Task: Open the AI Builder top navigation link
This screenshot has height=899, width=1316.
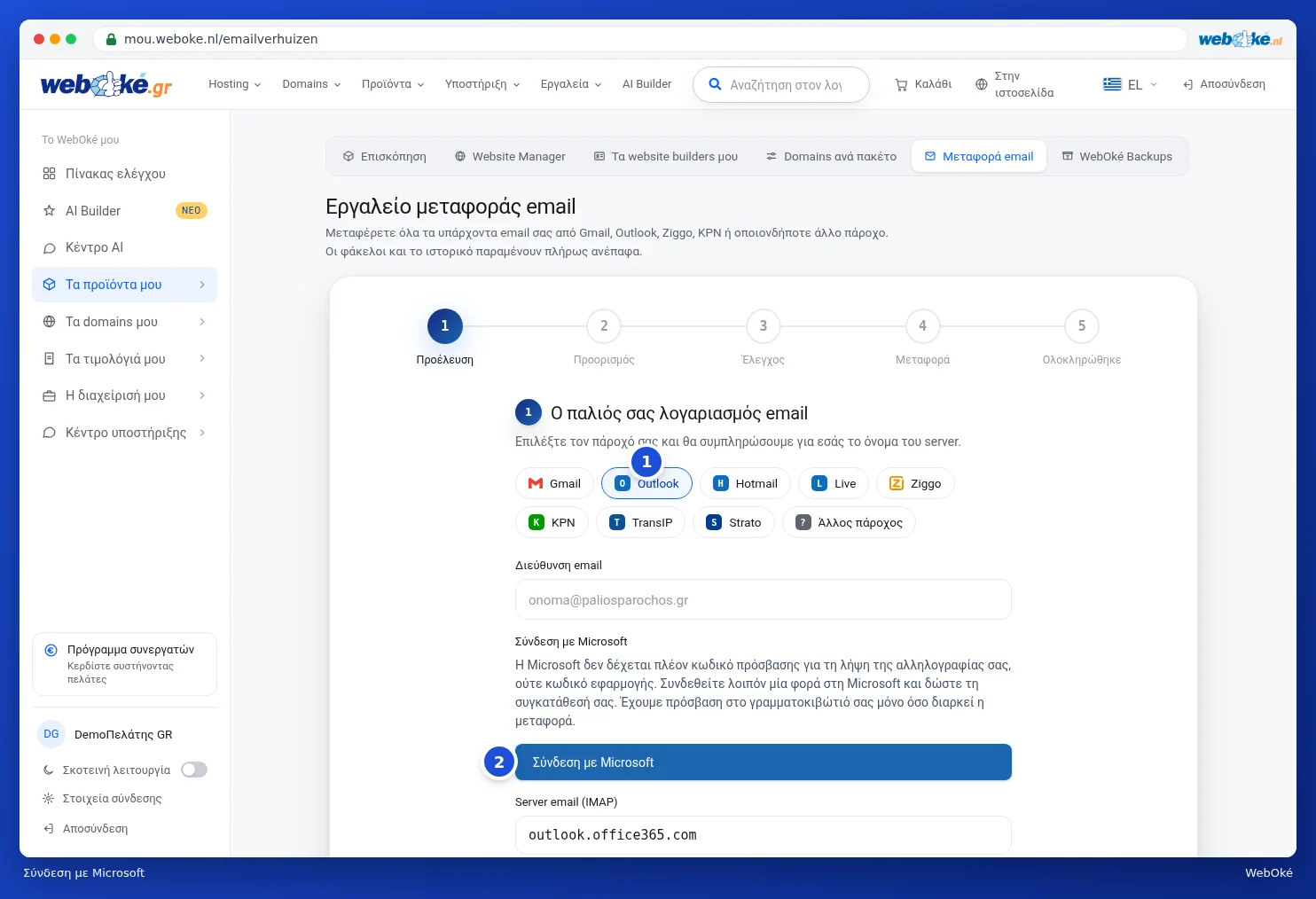Action: pyautogui.click(x=646, y=84)
